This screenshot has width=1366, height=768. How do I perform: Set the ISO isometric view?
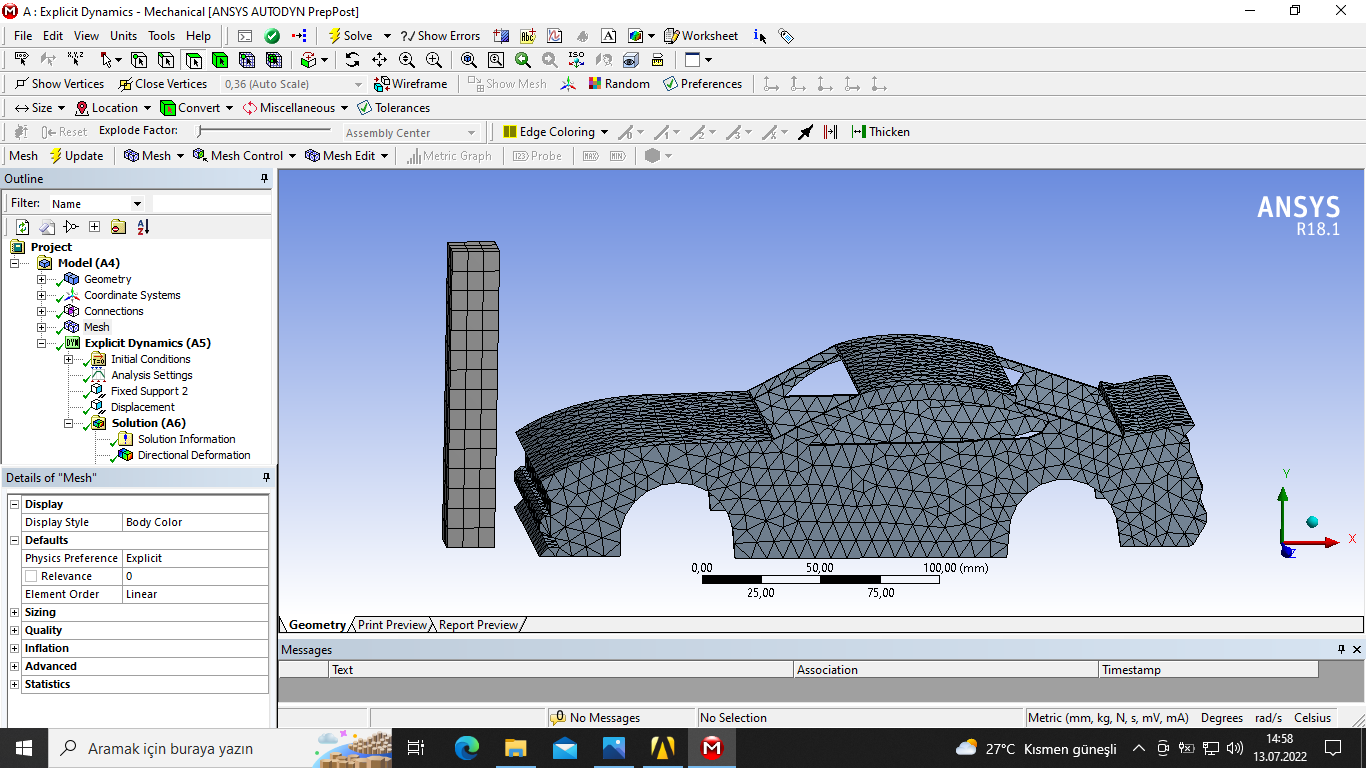coord(576,60)
